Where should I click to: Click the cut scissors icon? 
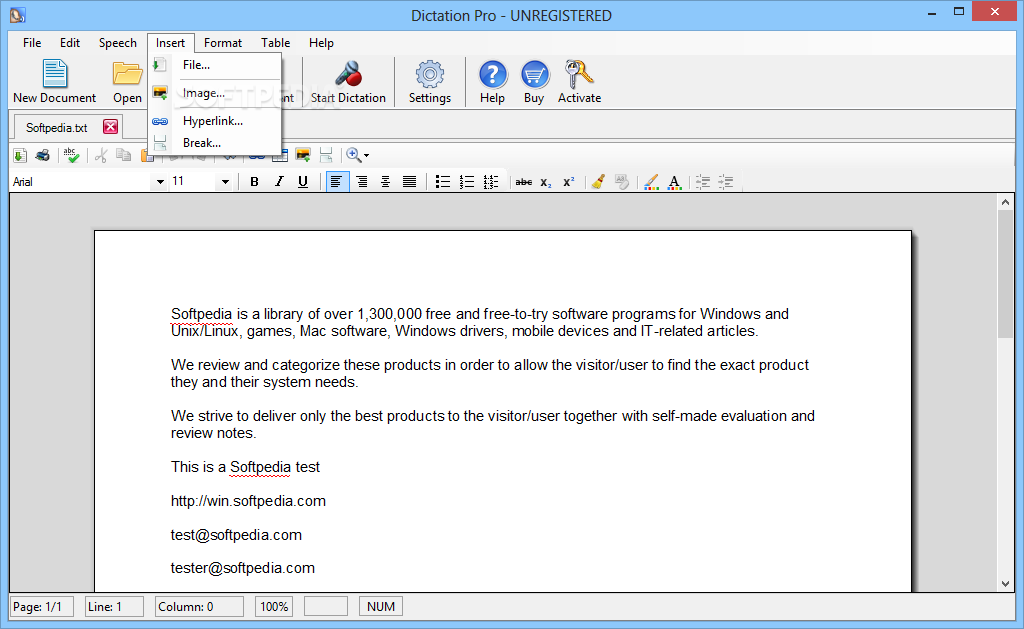pyautogui.click(x=101, y=155)
